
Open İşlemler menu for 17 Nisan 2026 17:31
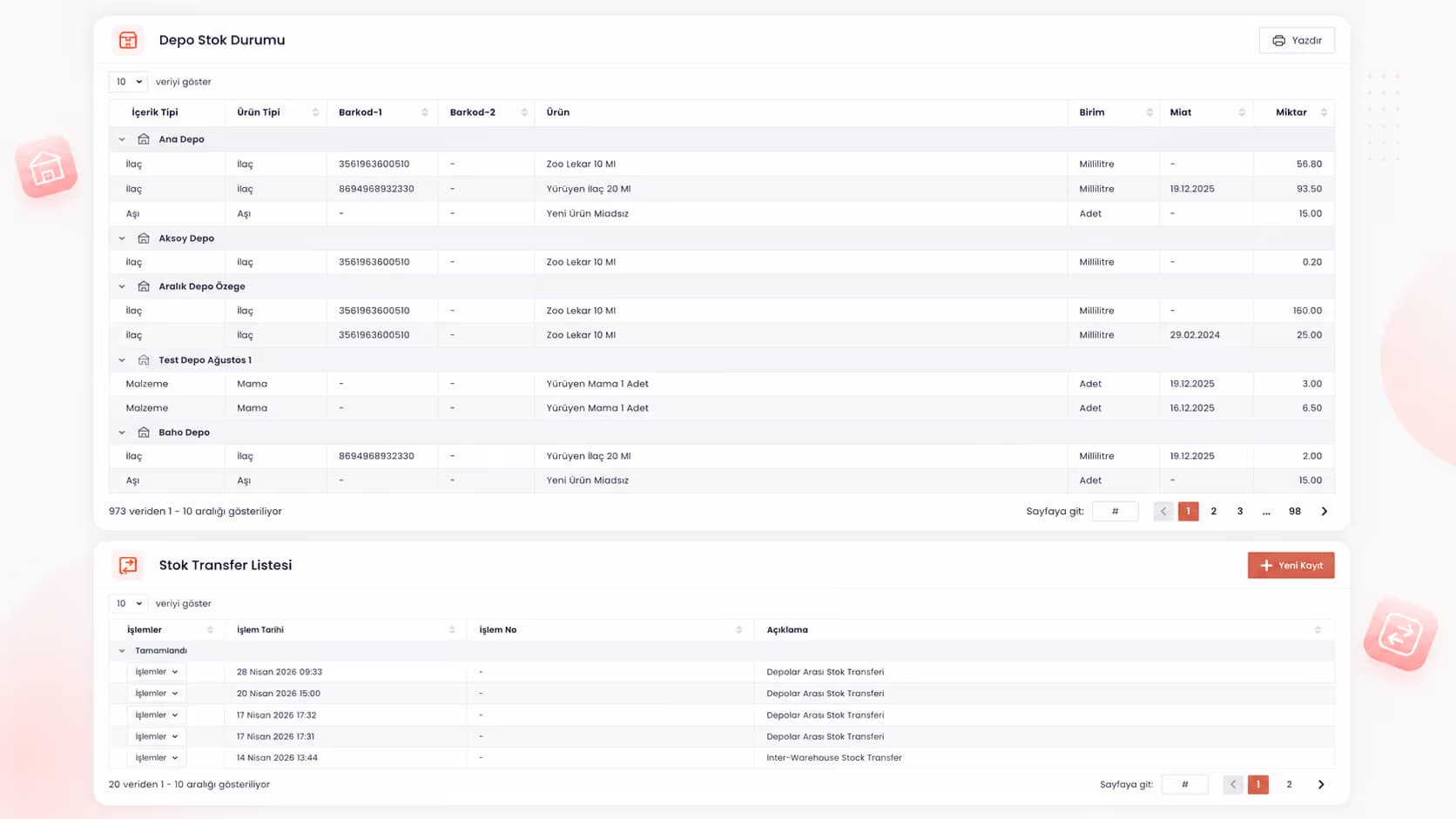coord(157,737)
